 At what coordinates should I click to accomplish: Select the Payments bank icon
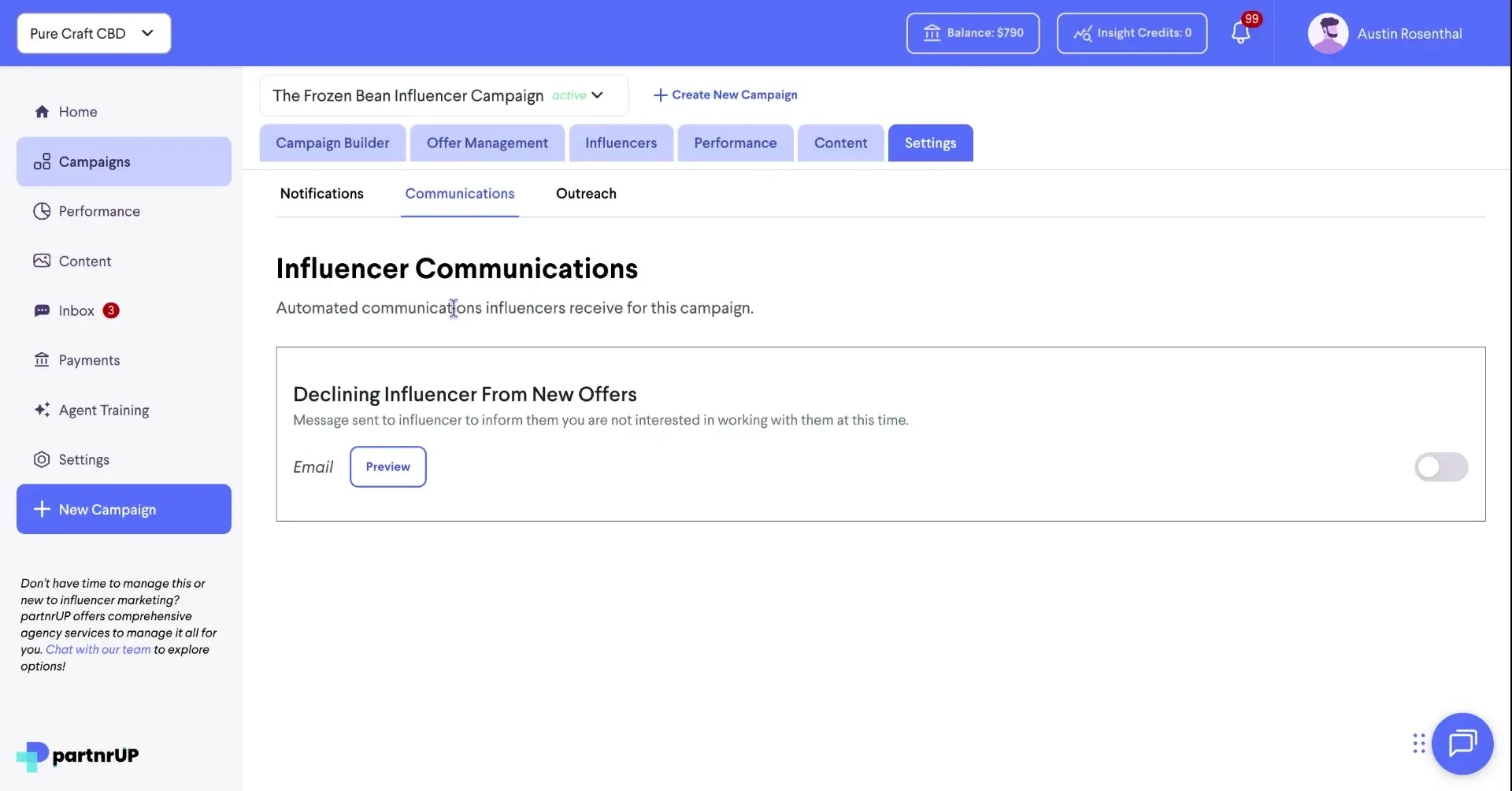click(x=42, y=360)
